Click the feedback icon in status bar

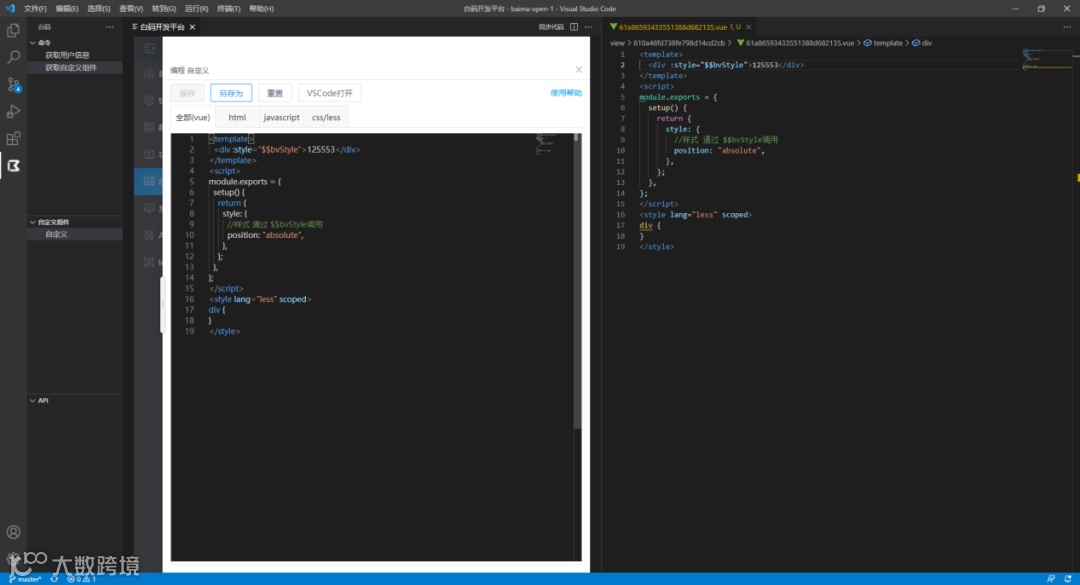tap(1050, 579)
